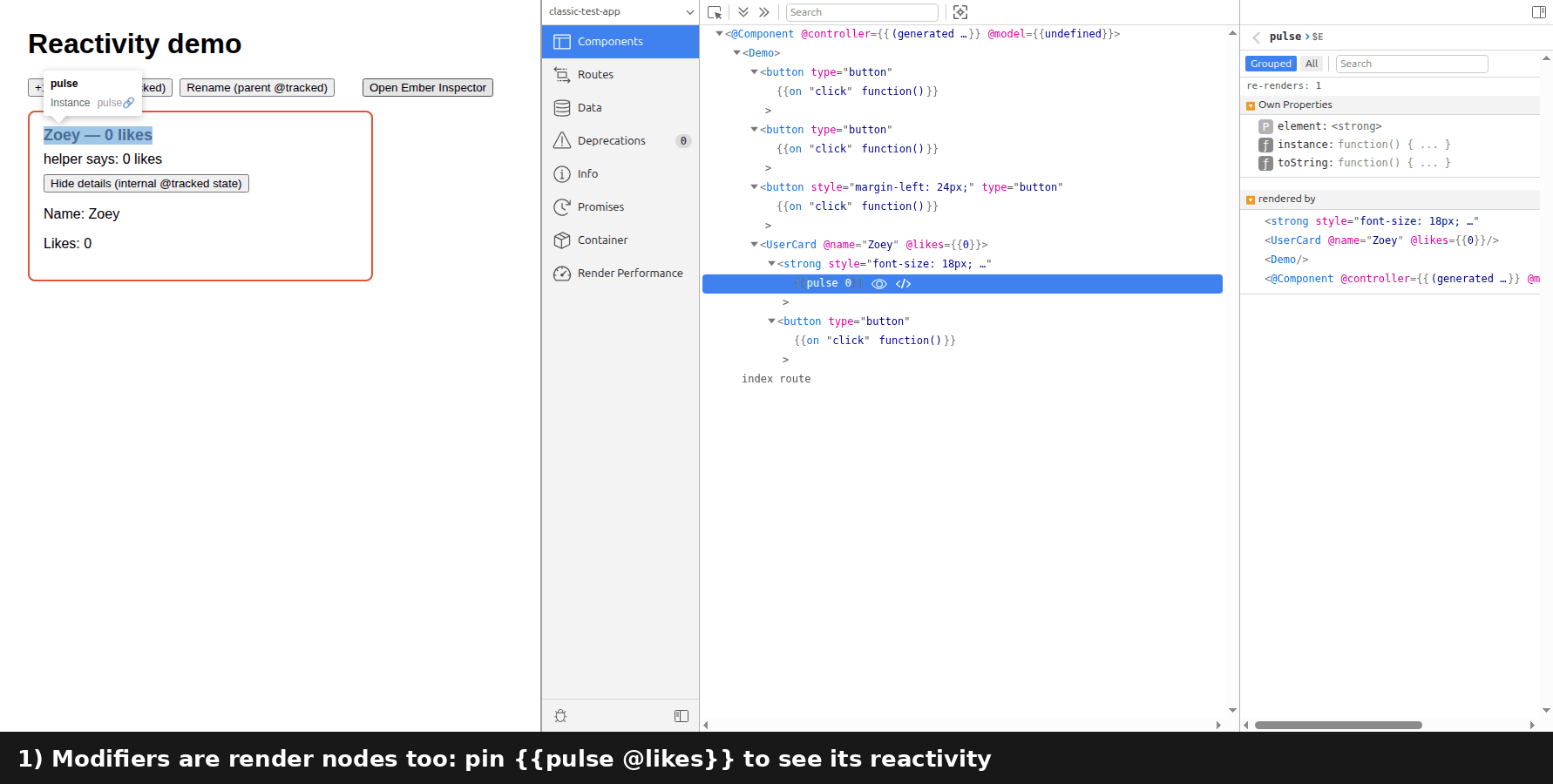1553x784 pixels.
Task: Click the link icon in the pulse tooltip
Action: point(129,103)
